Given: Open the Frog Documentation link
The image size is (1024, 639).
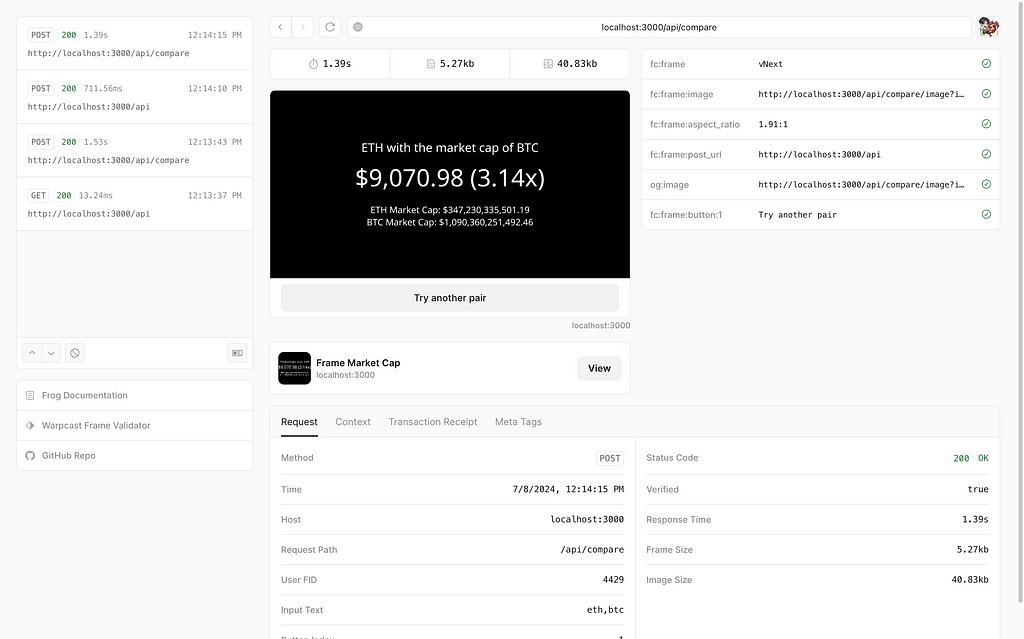Looking at the screenshot, I should [x=135, y=395].
